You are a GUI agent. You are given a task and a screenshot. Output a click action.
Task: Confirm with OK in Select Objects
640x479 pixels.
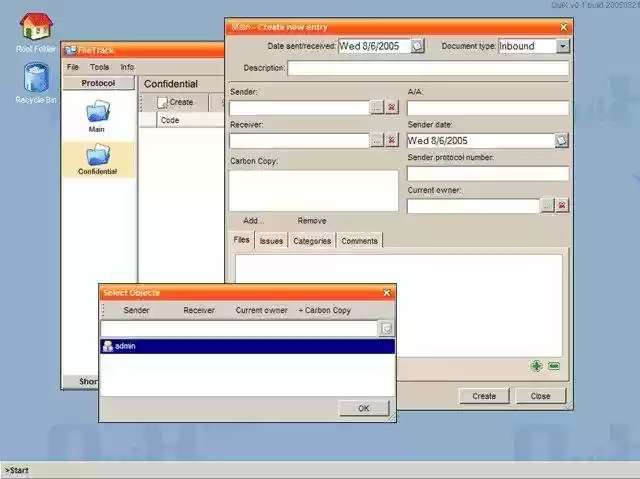click(364, 408)
